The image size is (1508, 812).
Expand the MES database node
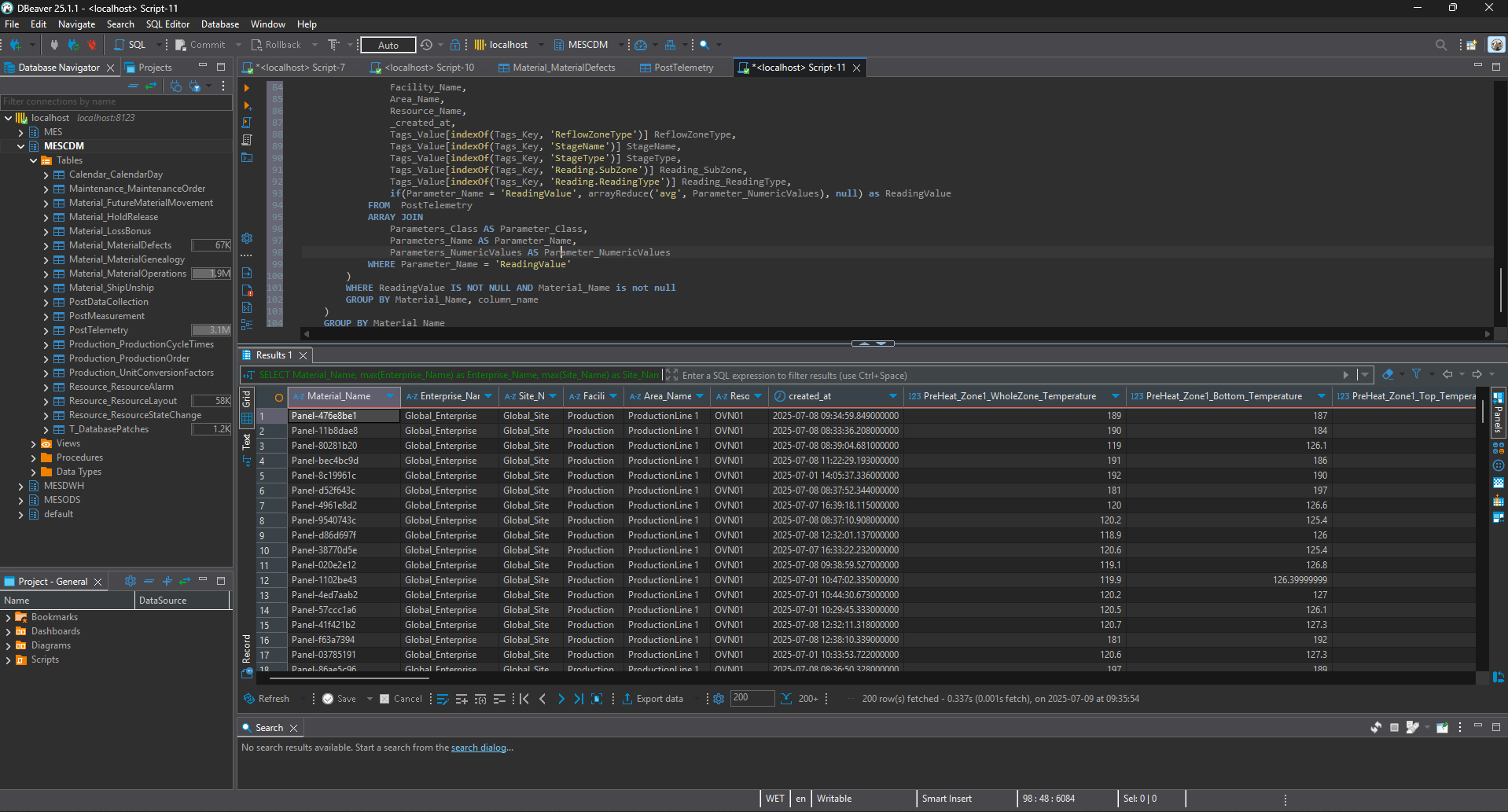(21, 132)
